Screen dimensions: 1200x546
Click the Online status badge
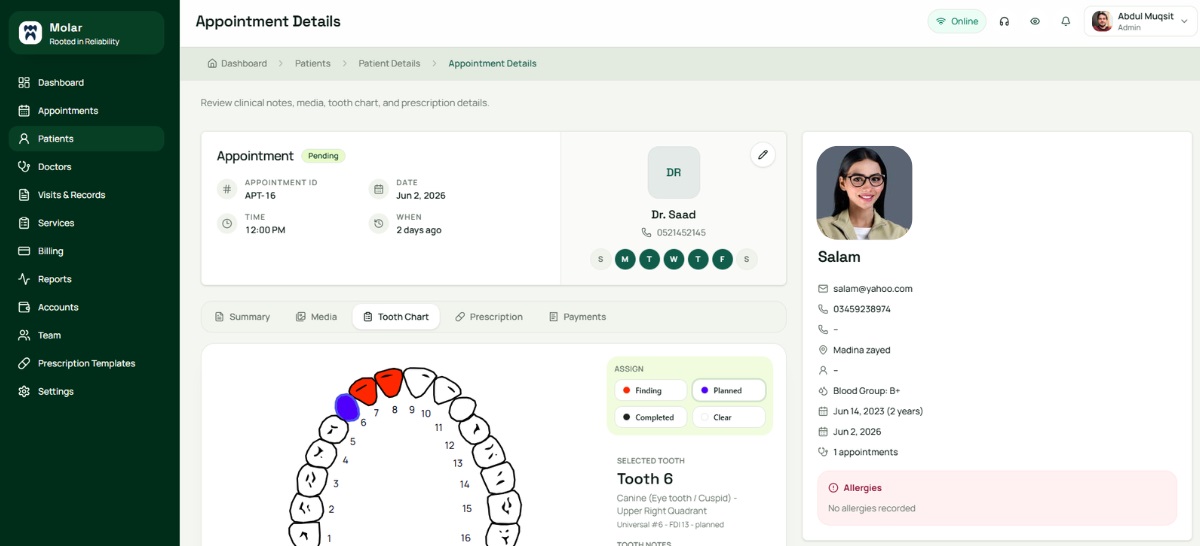click(957, 21)
